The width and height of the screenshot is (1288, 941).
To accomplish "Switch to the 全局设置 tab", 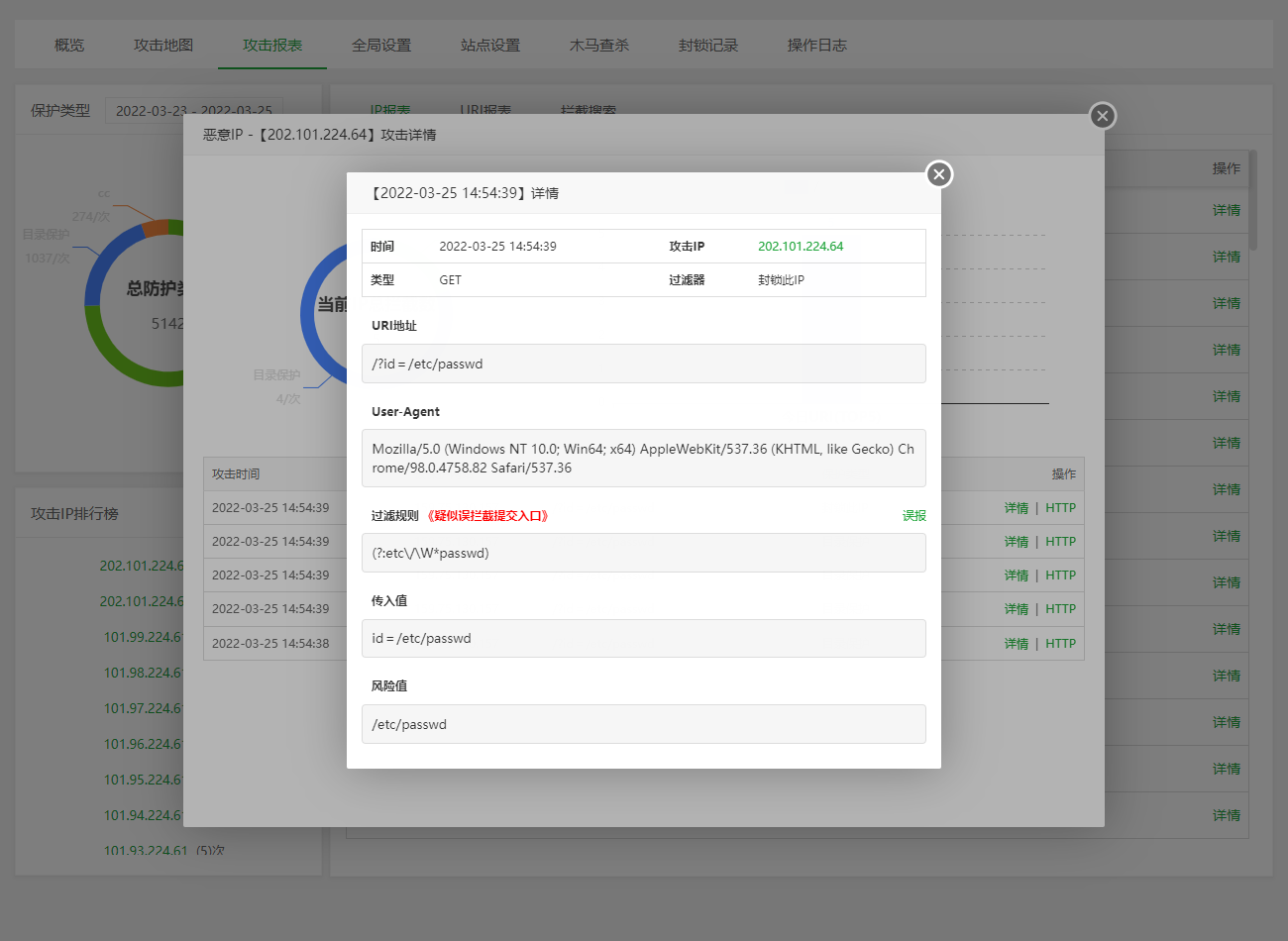I will [x=381, y=46].
